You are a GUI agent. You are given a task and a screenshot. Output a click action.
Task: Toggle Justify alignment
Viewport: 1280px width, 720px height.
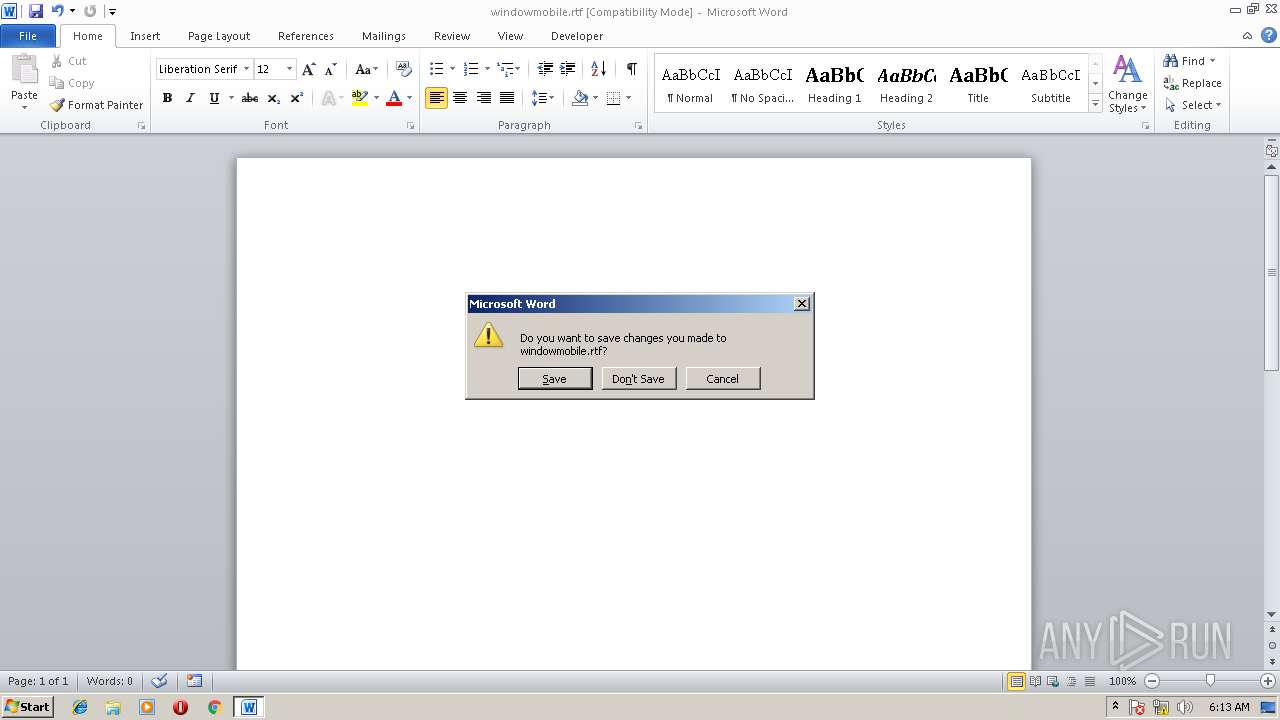pos(507,98)
